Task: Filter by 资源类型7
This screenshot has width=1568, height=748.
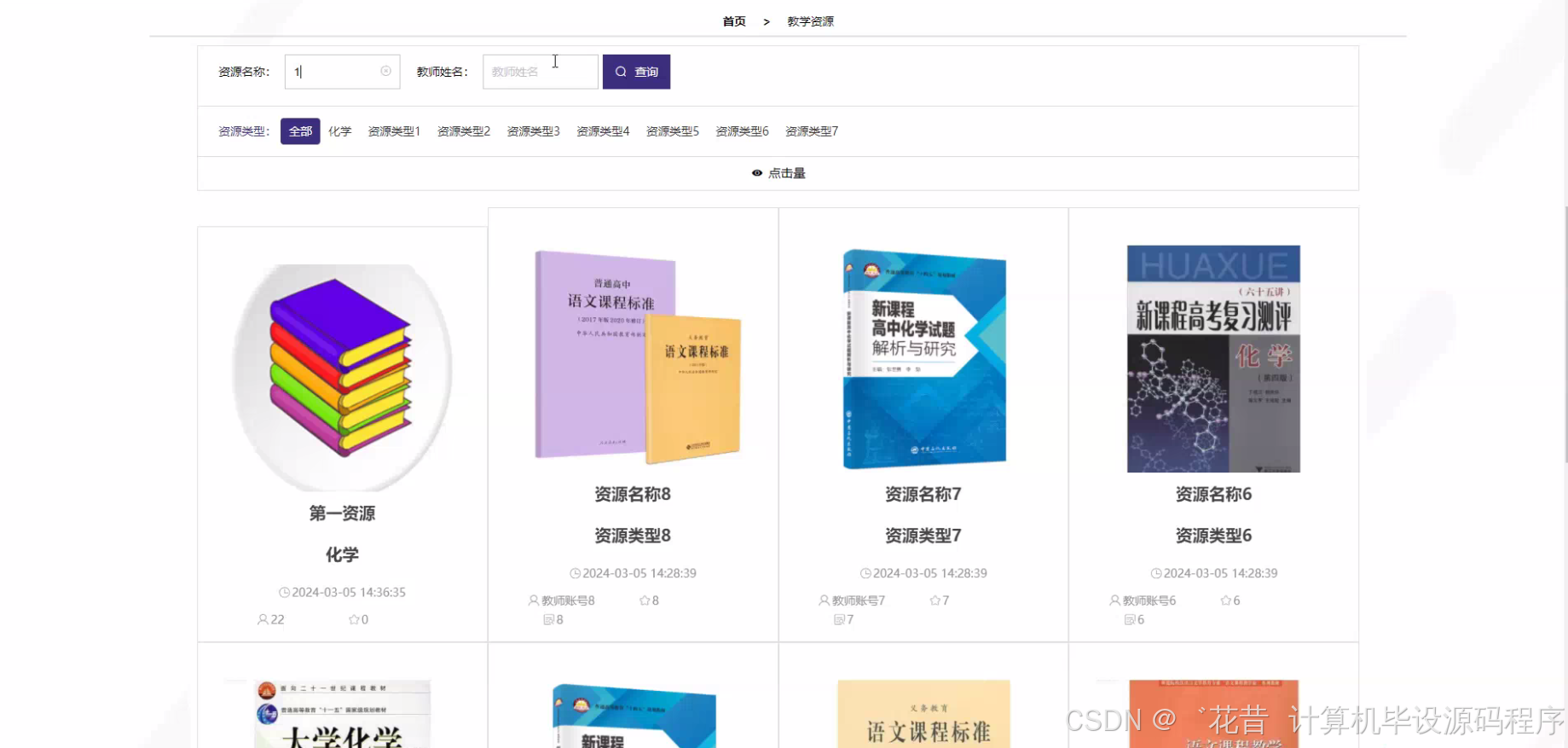Action: (x=812, y=131)
